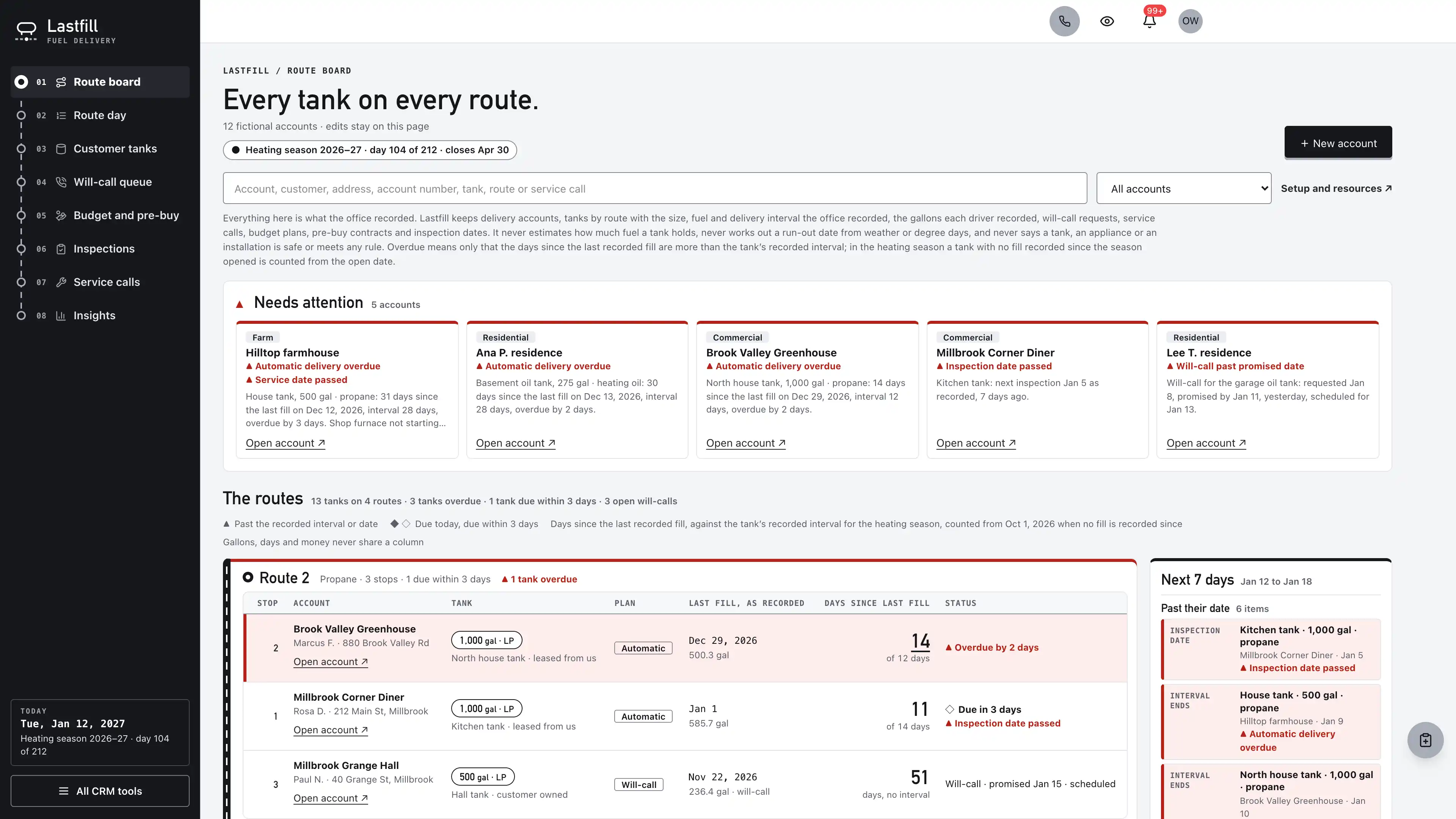Expand the All accounts filter dropdown
Viewport: 1456px width, 819px height.
tap(1183, 188)
